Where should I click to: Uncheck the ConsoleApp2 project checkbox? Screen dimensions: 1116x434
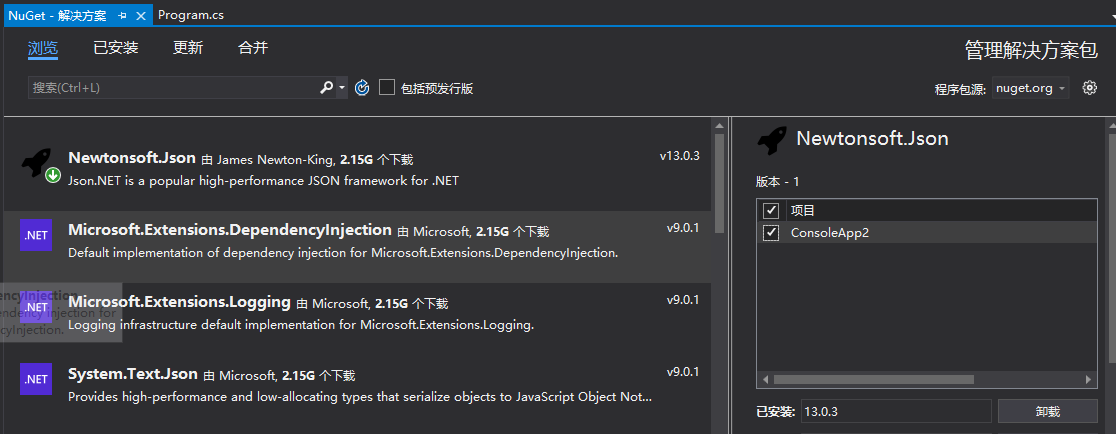(771, 233)
